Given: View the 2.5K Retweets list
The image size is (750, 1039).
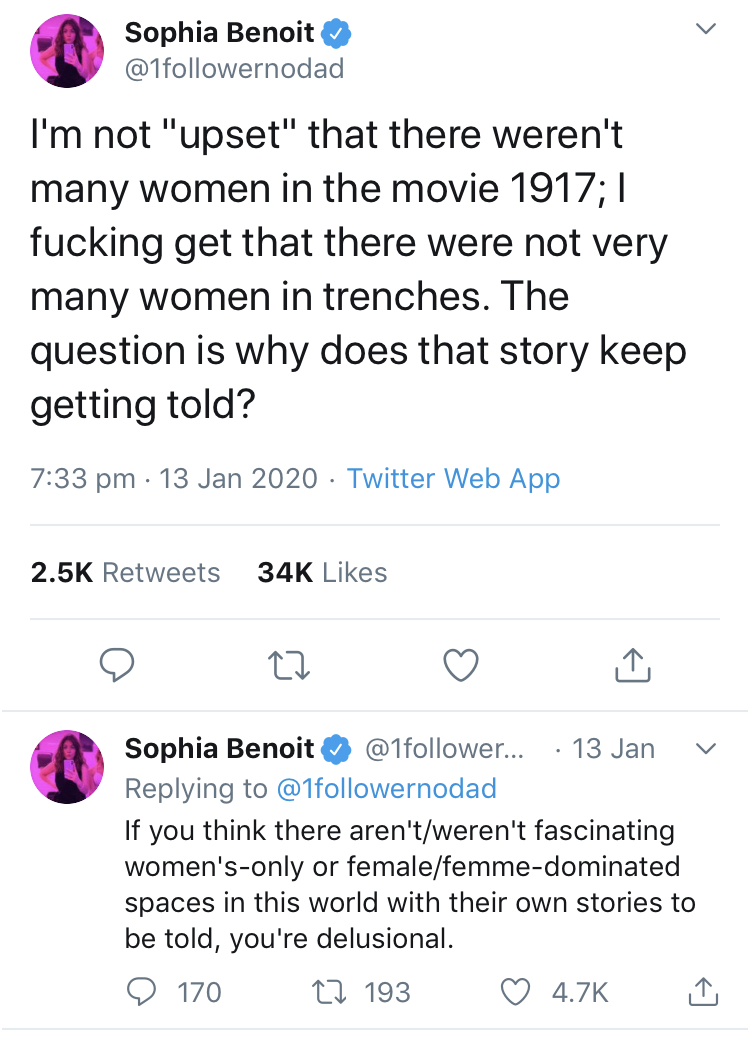Looking at the screenshot, I should point(126,573).
